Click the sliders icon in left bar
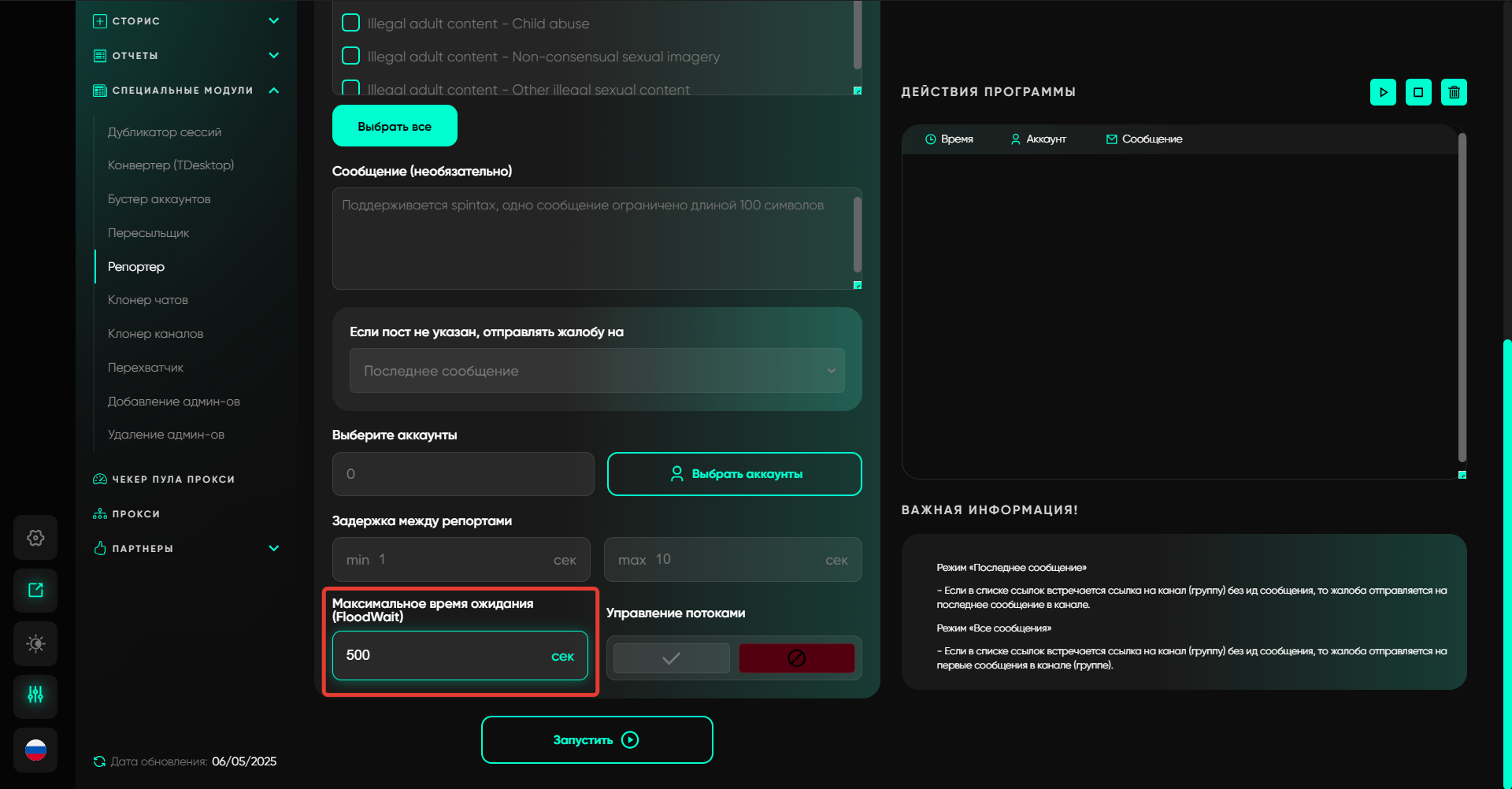 (35, 695)
